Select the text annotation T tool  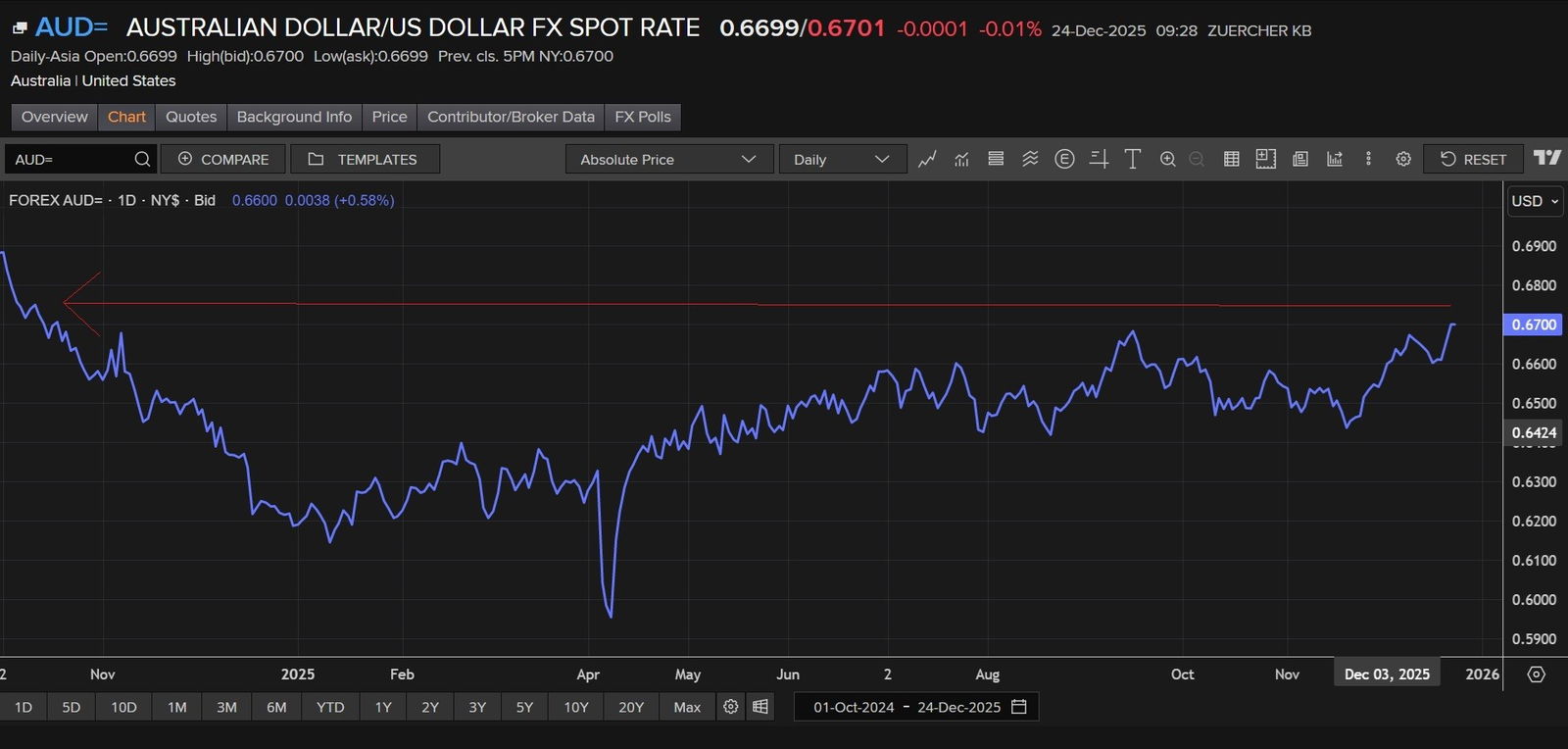pyautogui.click(x=1132, y=159)
